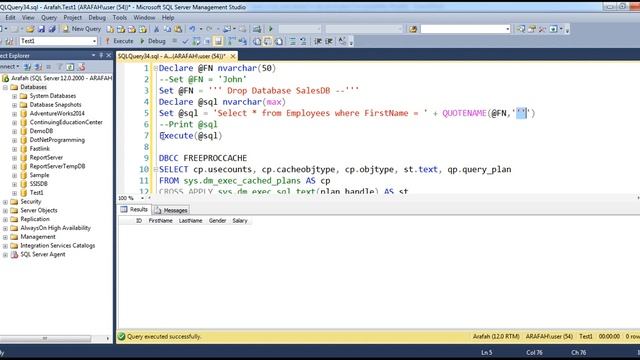This screenshot has width=640, height=360.
Task: Click the Disconnect icon in Object Explorer
Action: pyautogui.click(x=38, y=67)
